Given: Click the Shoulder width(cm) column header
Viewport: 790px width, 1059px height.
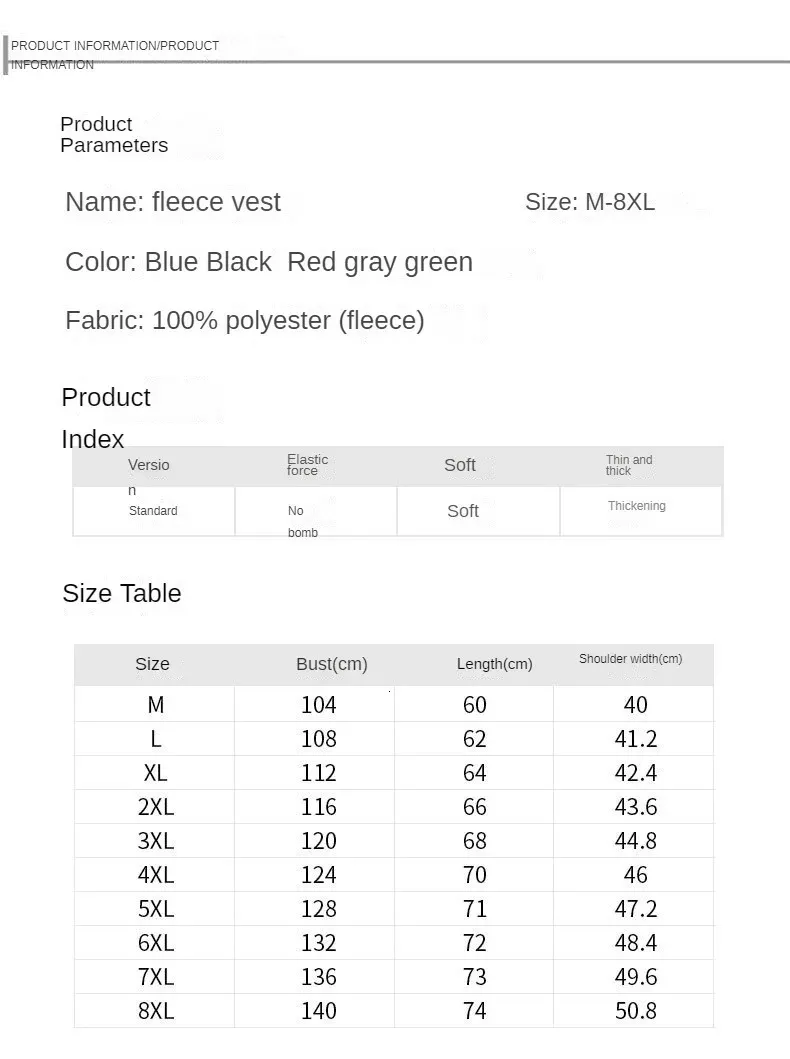Looking at the screenshot, I should (x=630, y=659).
